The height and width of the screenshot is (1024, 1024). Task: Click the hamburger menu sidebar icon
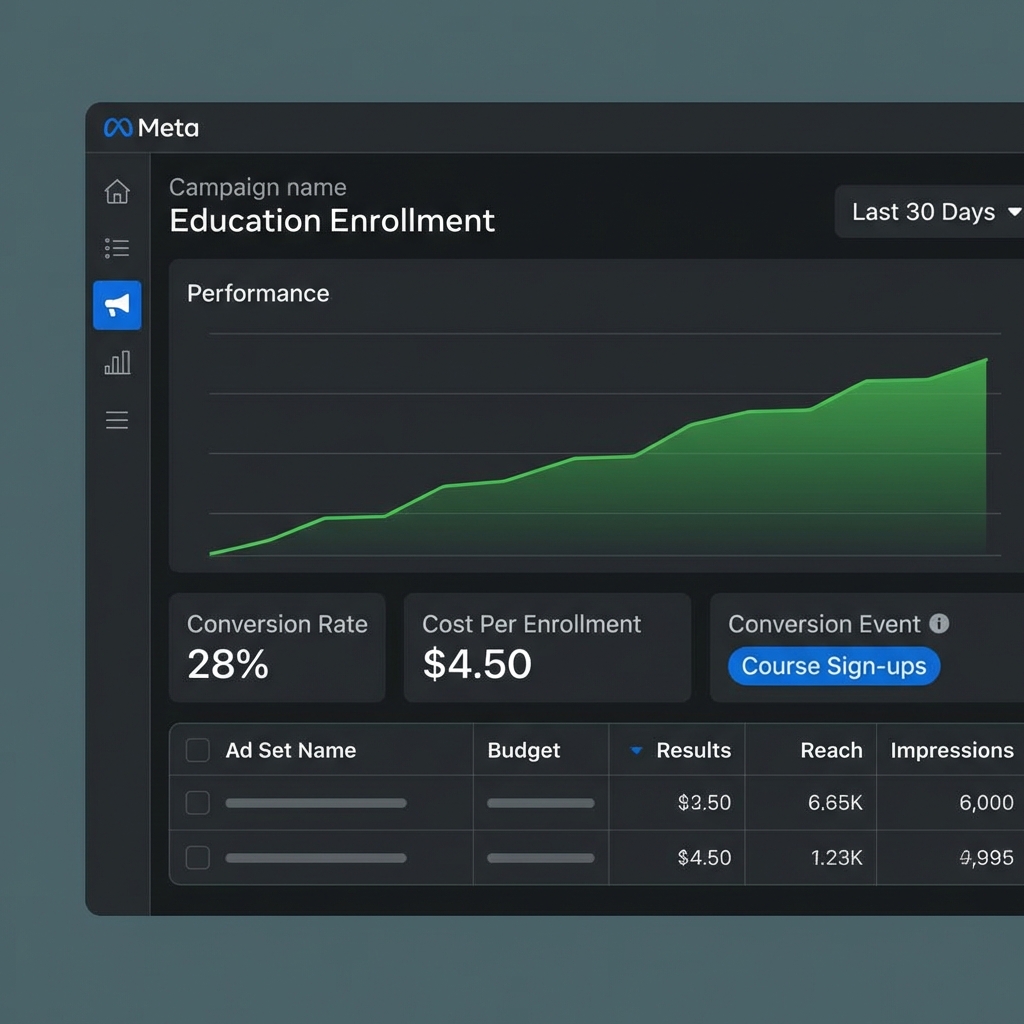point(117,420)
